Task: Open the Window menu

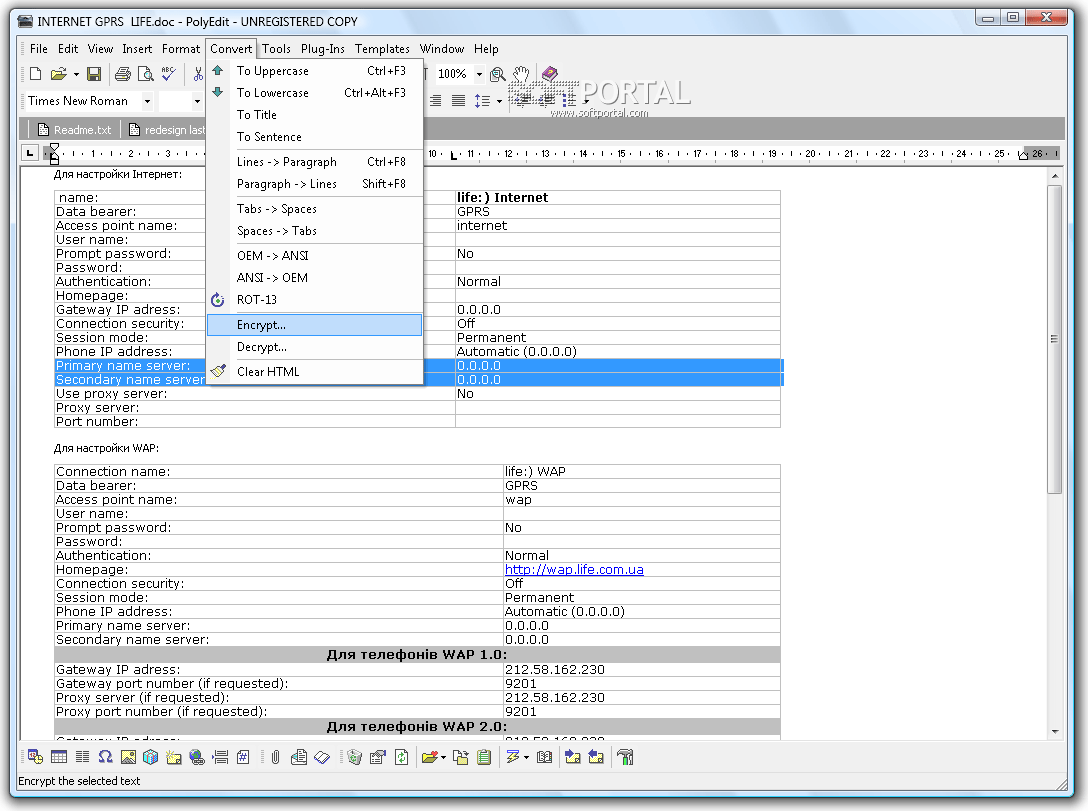Action: 441,49
